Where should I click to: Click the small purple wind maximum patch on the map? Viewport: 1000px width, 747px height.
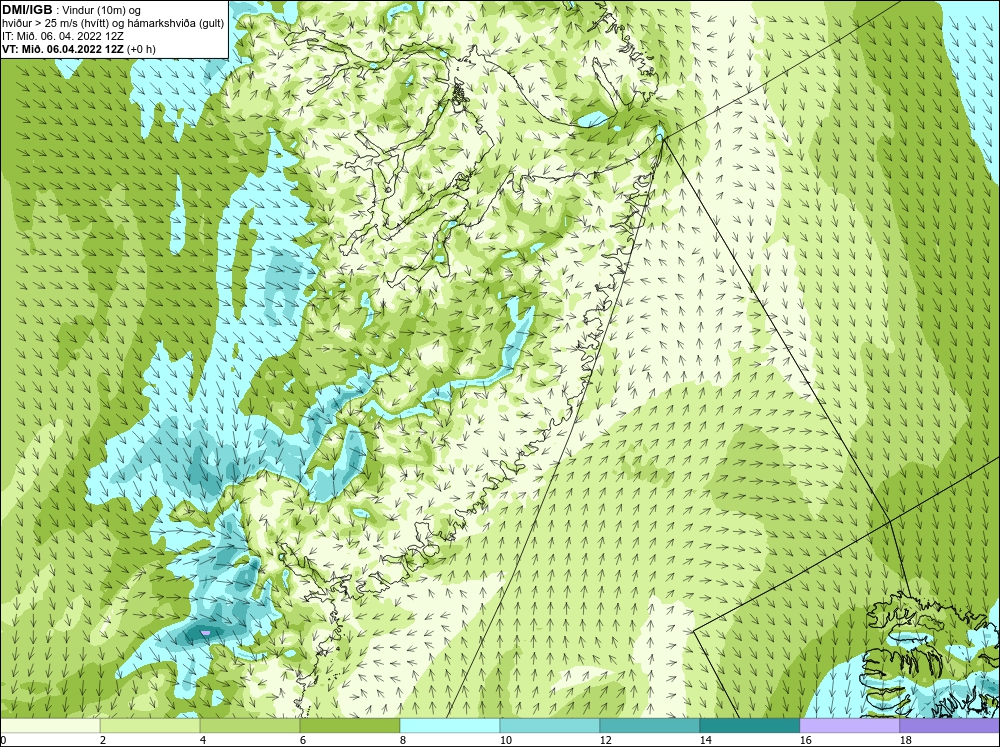coord(205,632)
